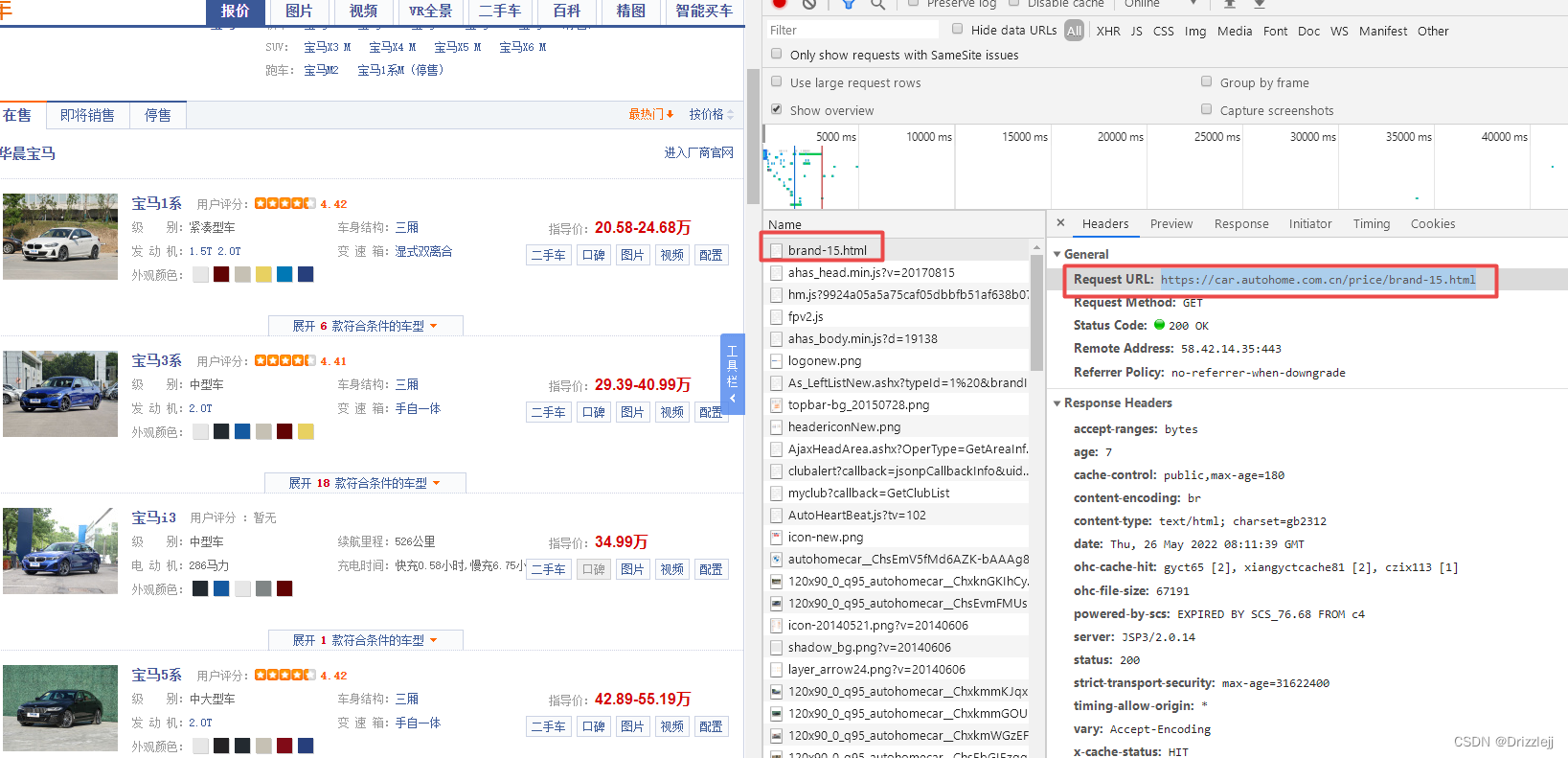
Task: Toggle Disable cache checkbox
Action: click(x=1013, y=3)
